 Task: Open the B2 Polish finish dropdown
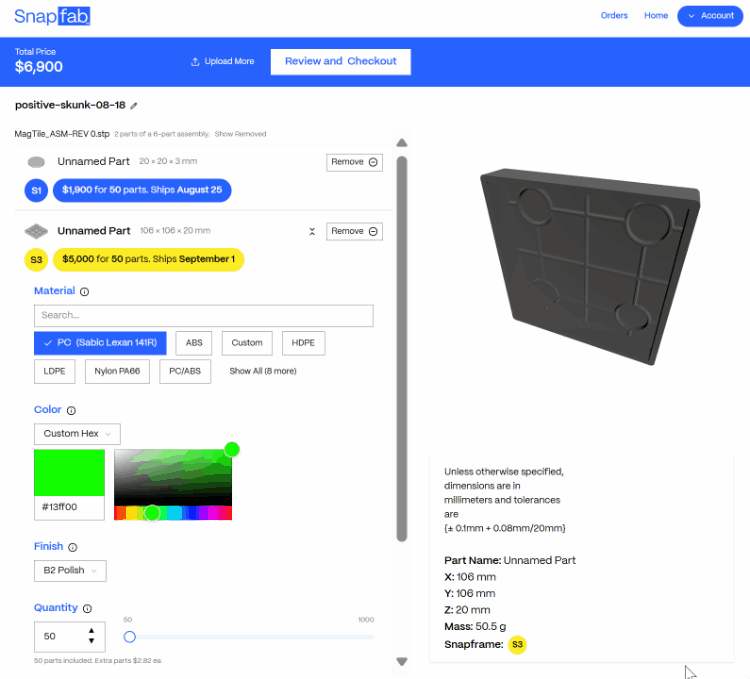coord(70,570)
